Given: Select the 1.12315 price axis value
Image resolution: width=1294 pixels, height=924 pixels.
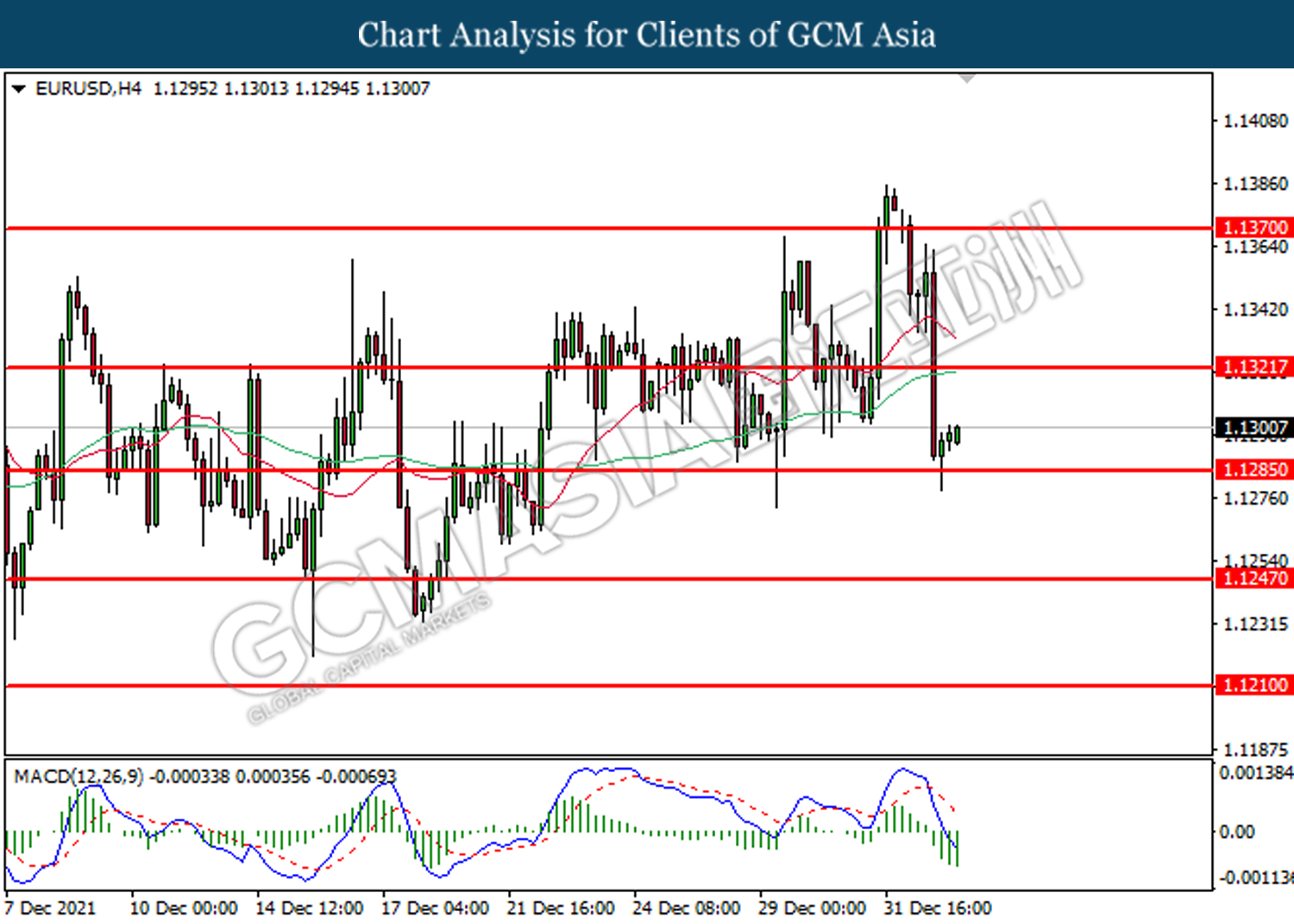Looking at the screenshot, I should click(x=1256, y=624).
